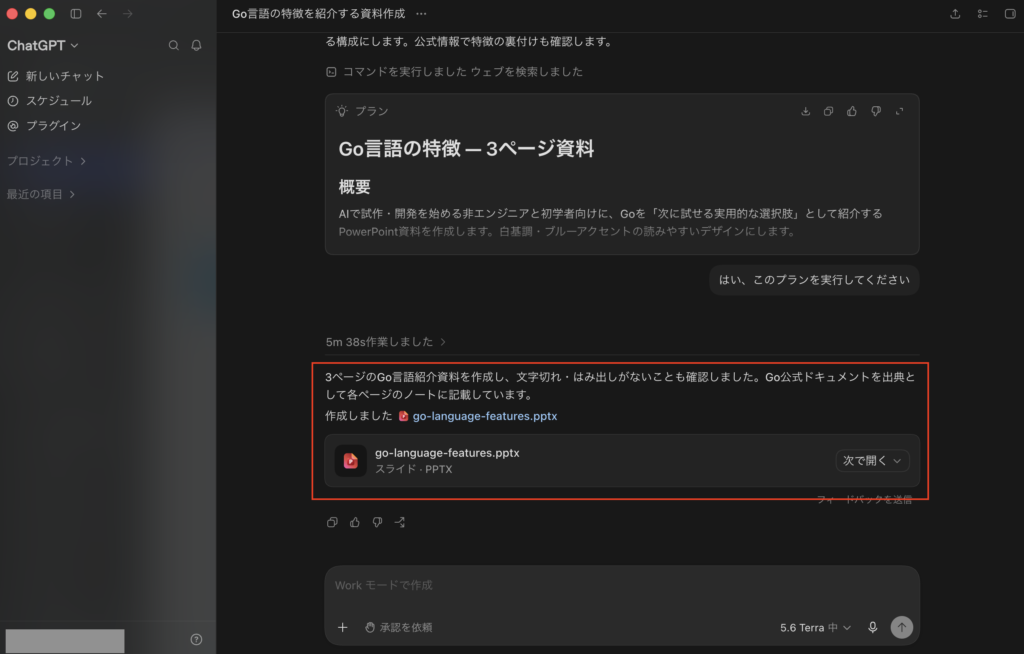This screenshot has width=1024, height=654.
Task: Send message with the up arrow button
Action: 901,627
